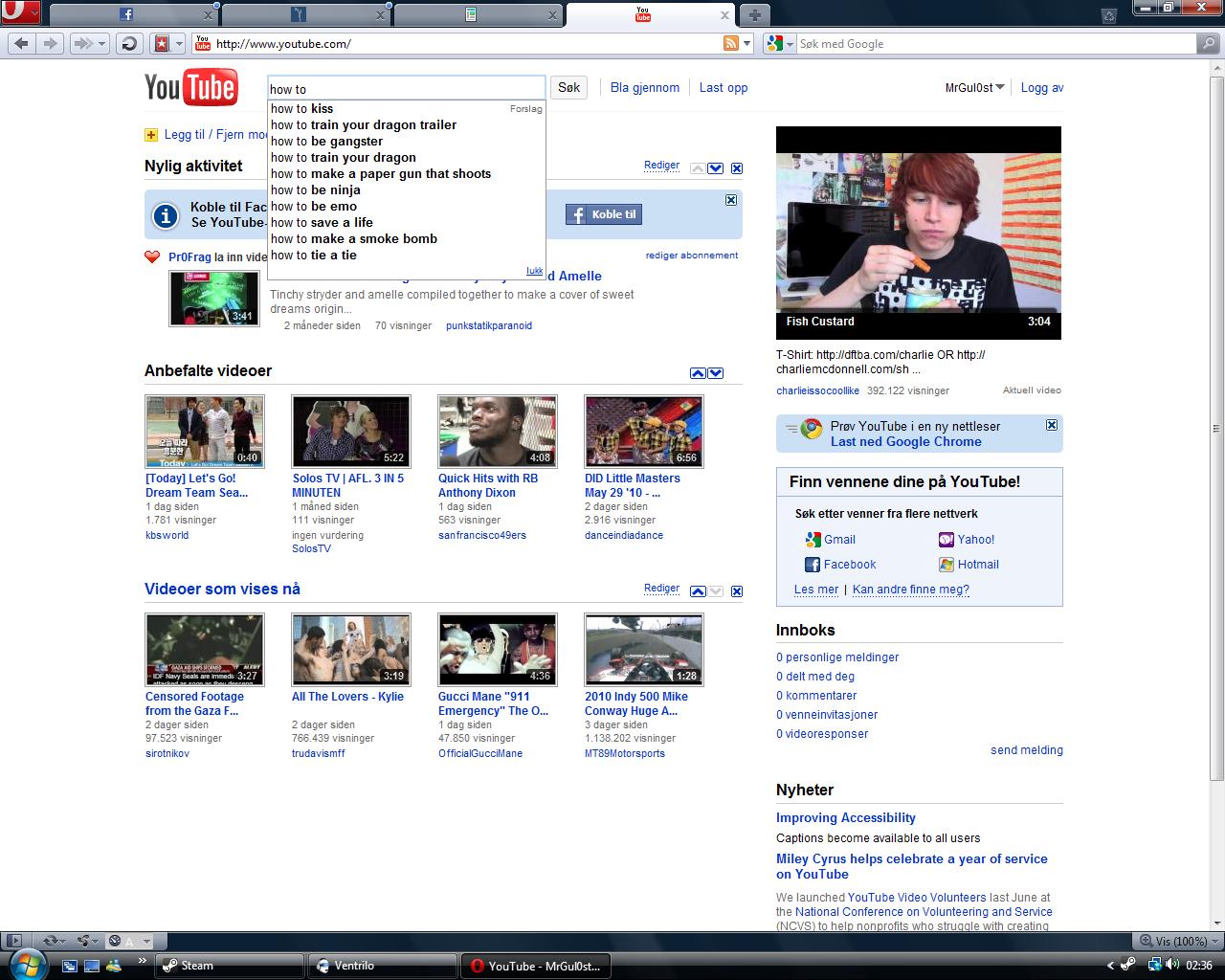Close the Nylig aktivitet module
This screenshot has width=1225, height=980.
(737, 168)
